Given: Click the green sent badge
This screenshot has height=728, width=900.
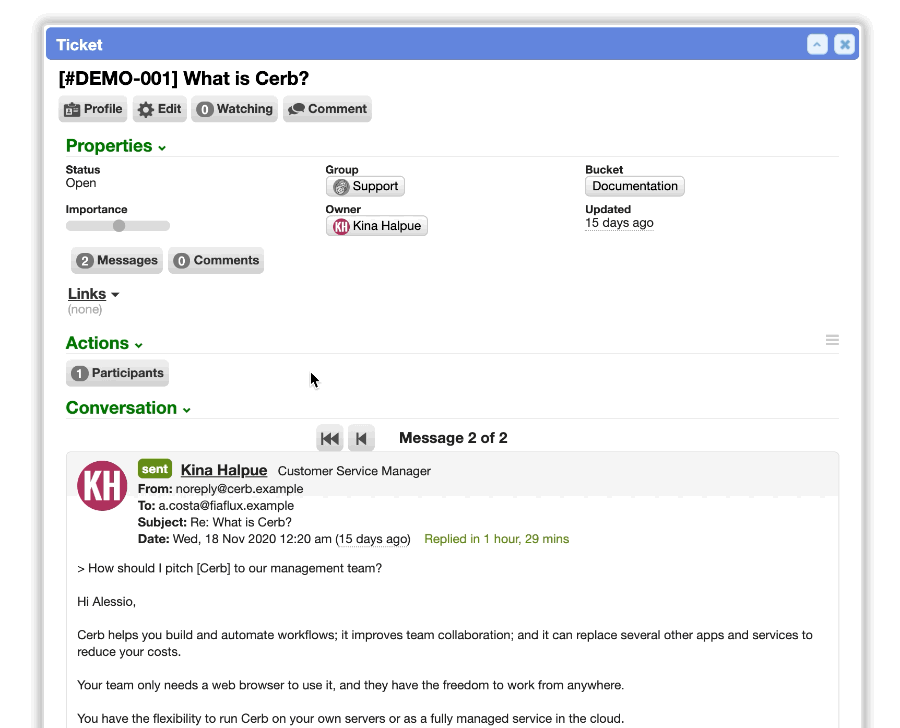Looking at the screenshot, I should point(155,469).
